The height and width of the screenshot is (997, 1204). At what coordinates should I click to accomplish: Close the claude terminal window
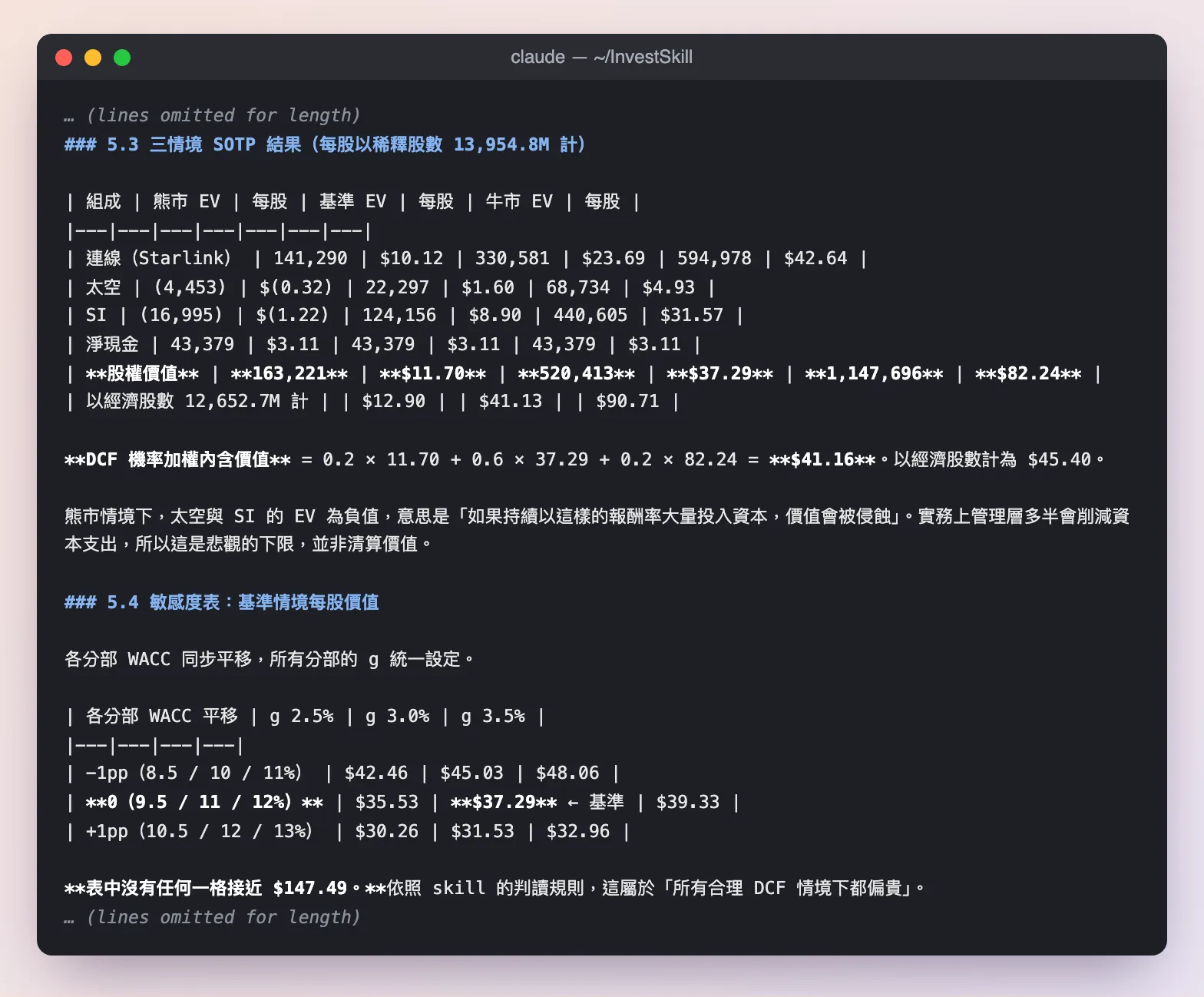coord(64,58)
